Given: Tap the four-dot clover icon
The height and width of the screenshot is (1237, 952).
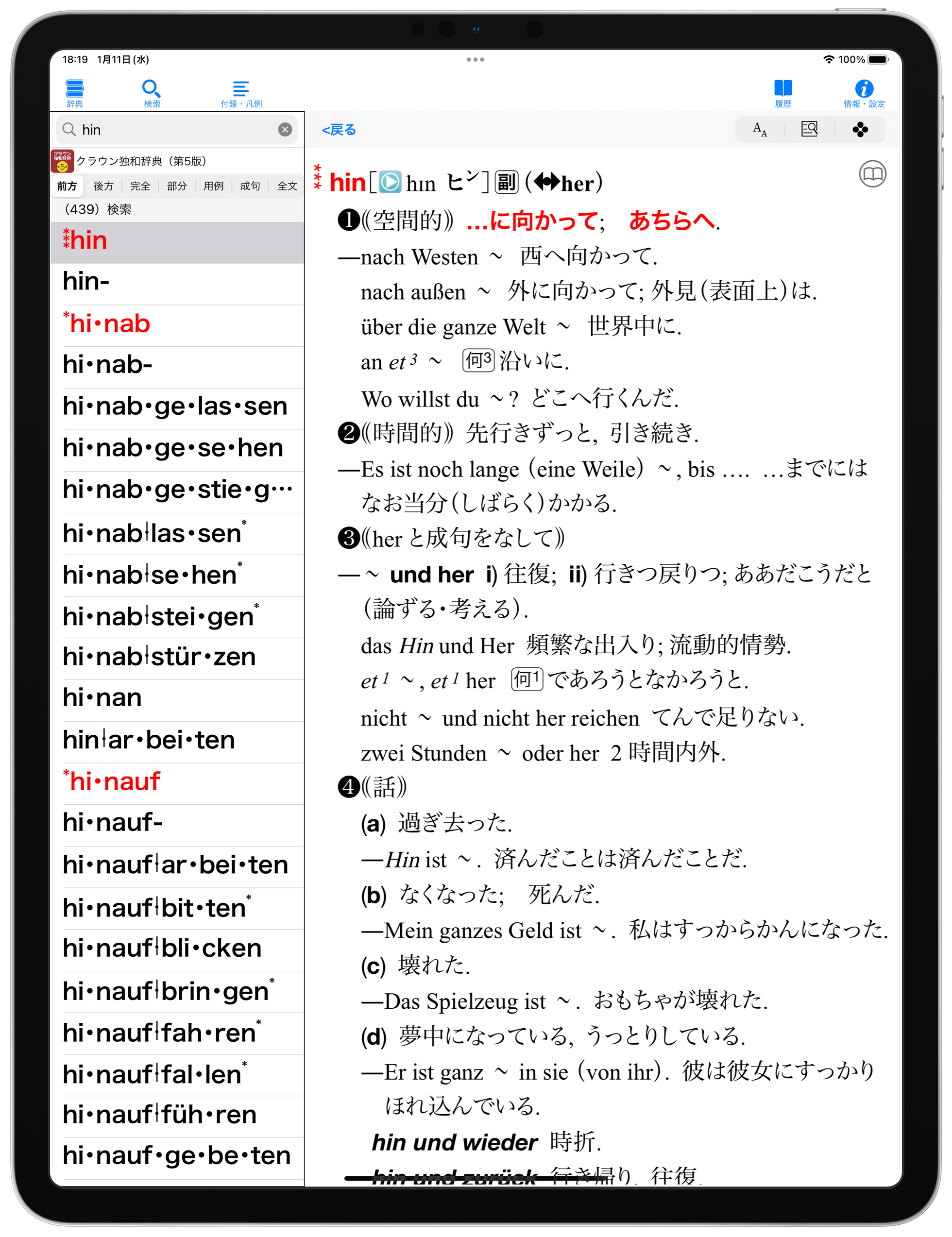Looking at the screenshot, I should pos(860,130).
